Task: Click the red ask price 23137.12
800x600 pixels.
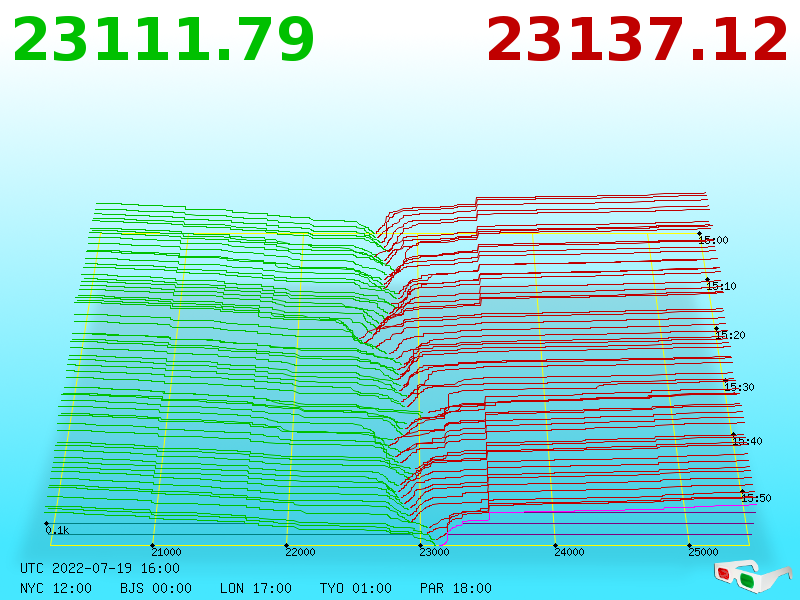Action: pos(637,40)
